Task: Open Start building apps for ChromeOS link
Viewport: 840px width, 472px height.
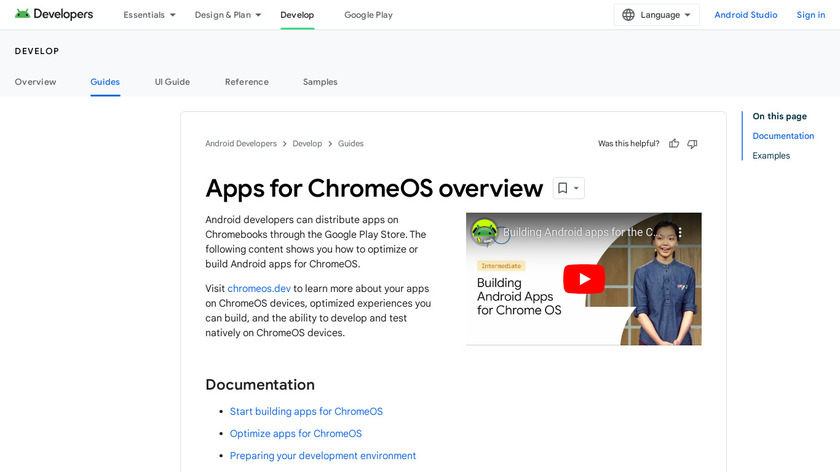Action: [x=306, y=411]
